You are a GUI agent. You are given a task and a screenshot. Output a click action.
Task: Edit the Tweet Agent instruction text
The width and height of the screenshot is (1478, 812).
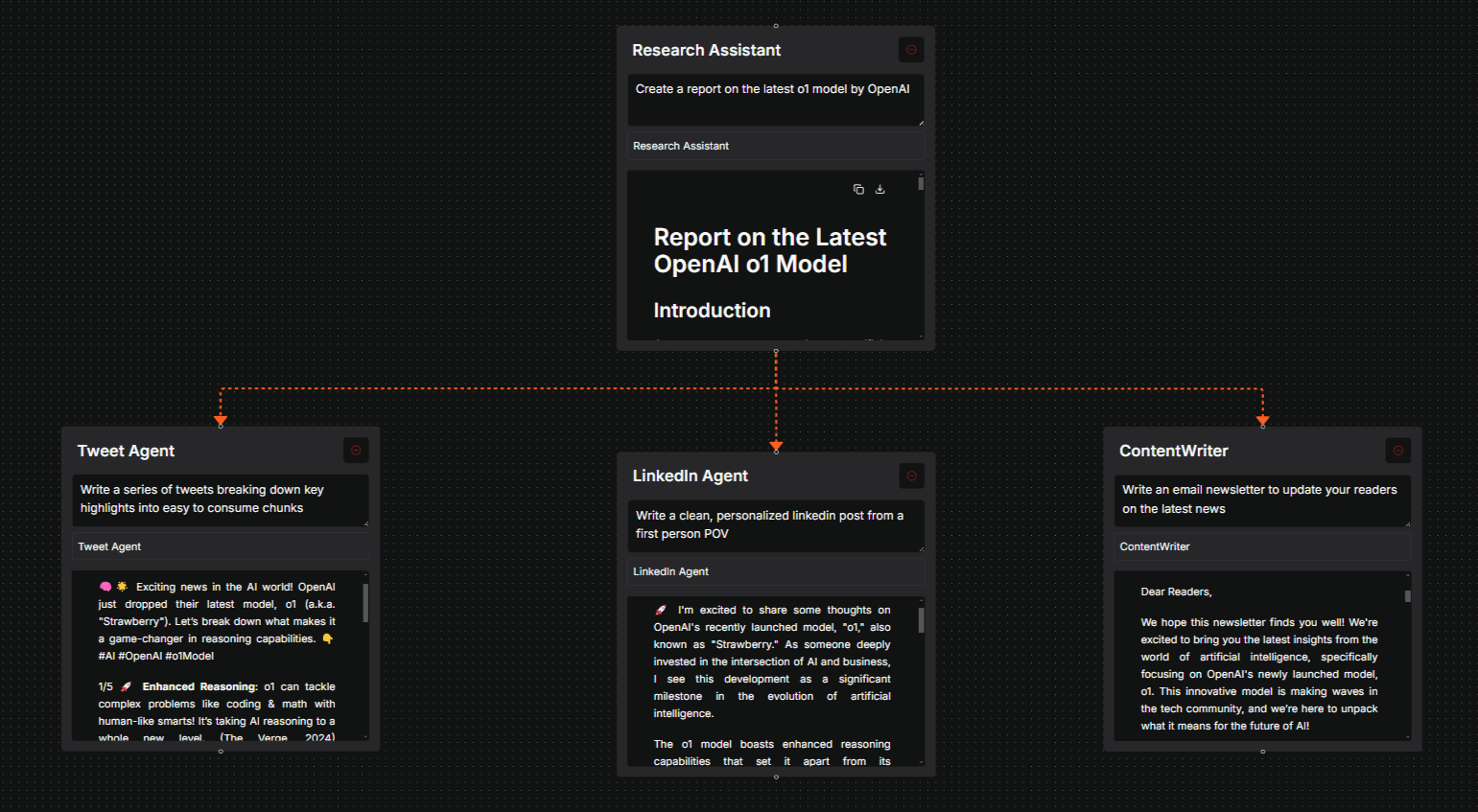pos(220,499)
